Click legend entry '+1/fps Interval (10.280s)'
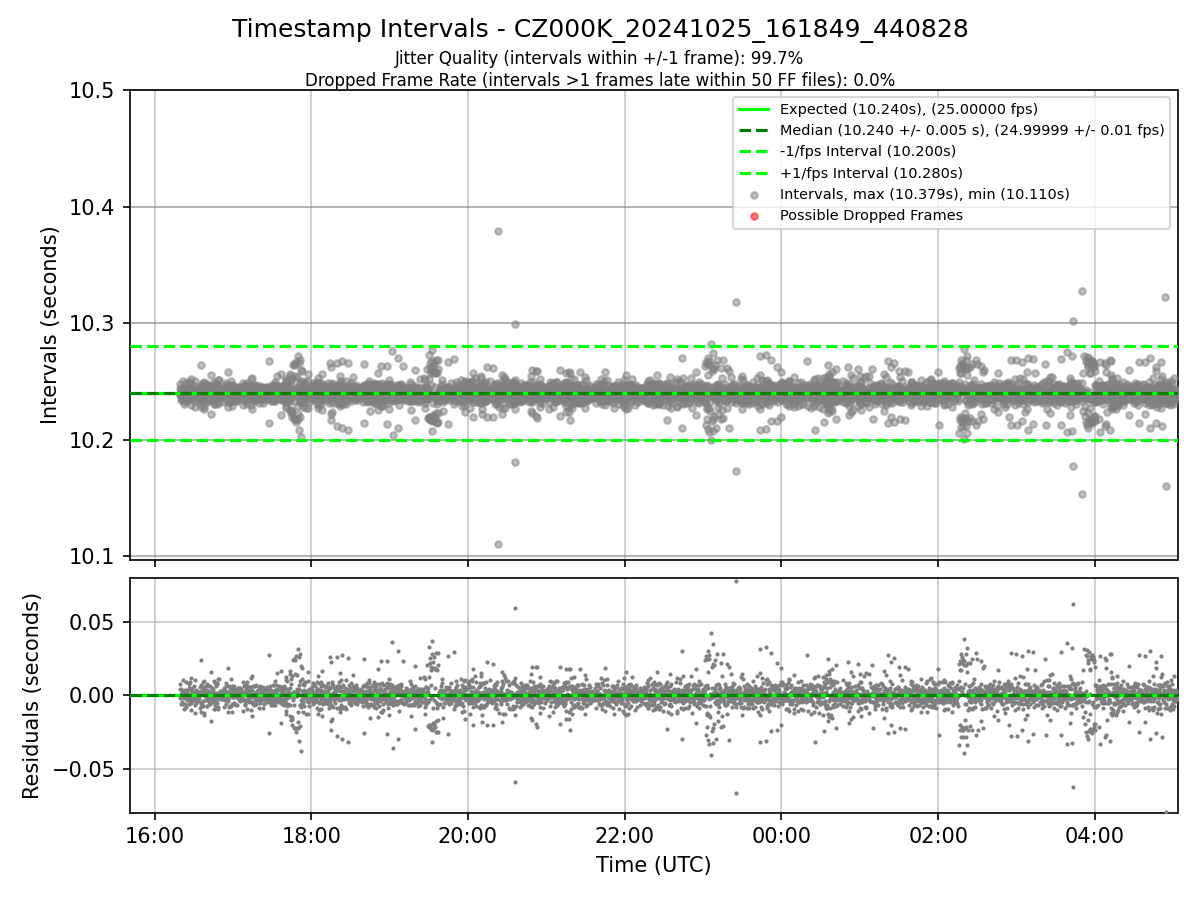This screenshot has height=900, width=1200. [870, 173]
